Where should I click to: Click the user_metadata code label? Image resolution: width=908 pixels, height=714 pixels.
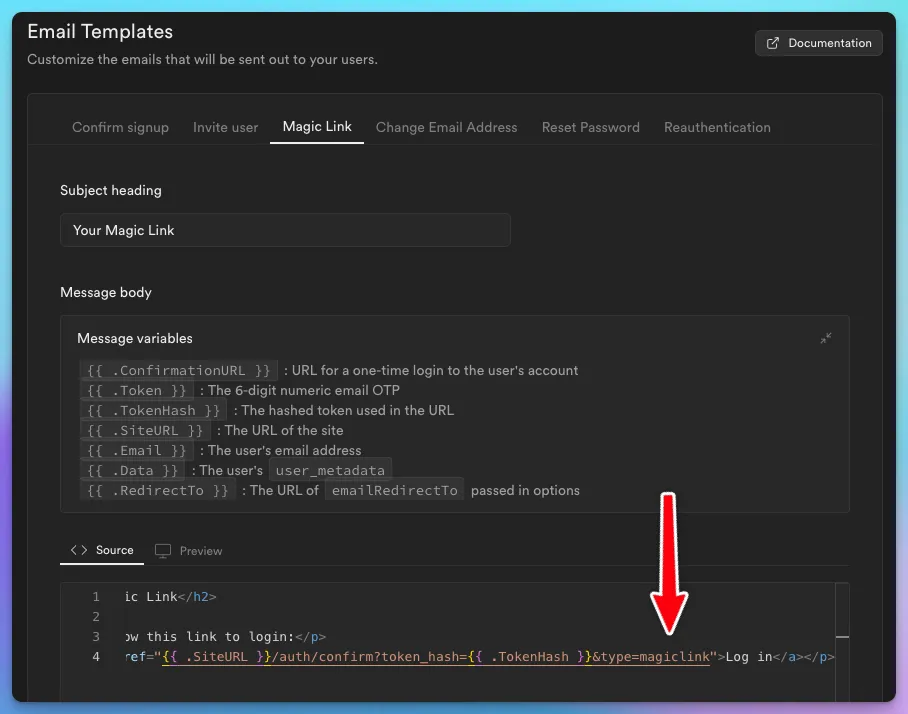click(330, 470)
